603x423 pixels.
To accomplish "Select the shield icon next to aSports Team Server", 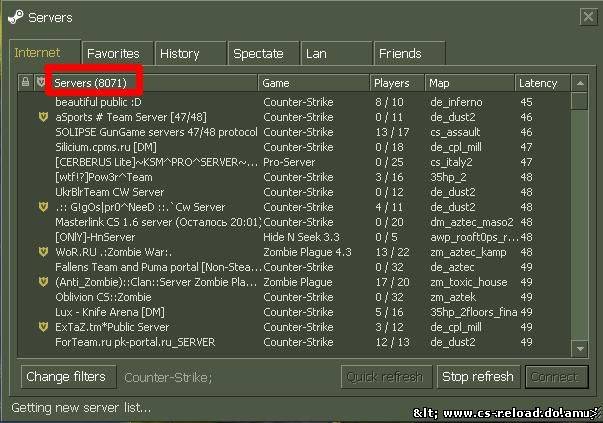I will pyautogui.click(x=43, y=117).
